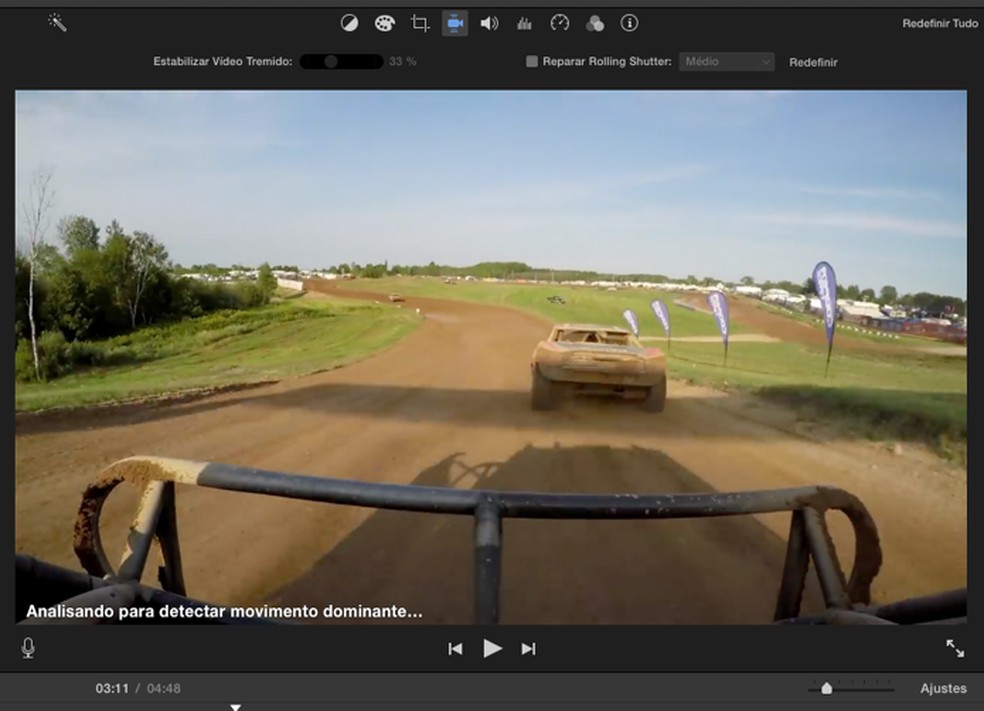Select the cropping tool
This screenshot has height=711, width=984.
pyautogui.click(x=420, y=24)
